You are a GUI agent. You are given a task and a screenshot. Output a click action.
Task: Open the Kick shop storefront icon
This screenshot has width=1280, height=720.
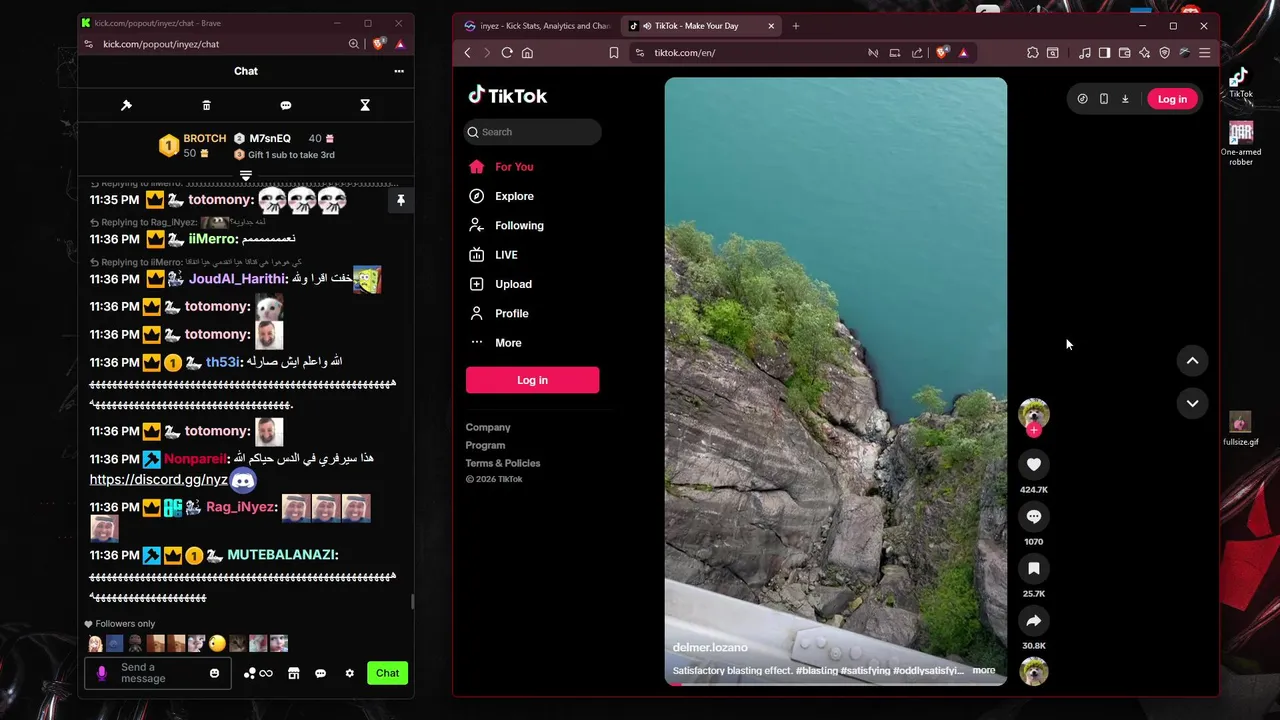(293, 673)
